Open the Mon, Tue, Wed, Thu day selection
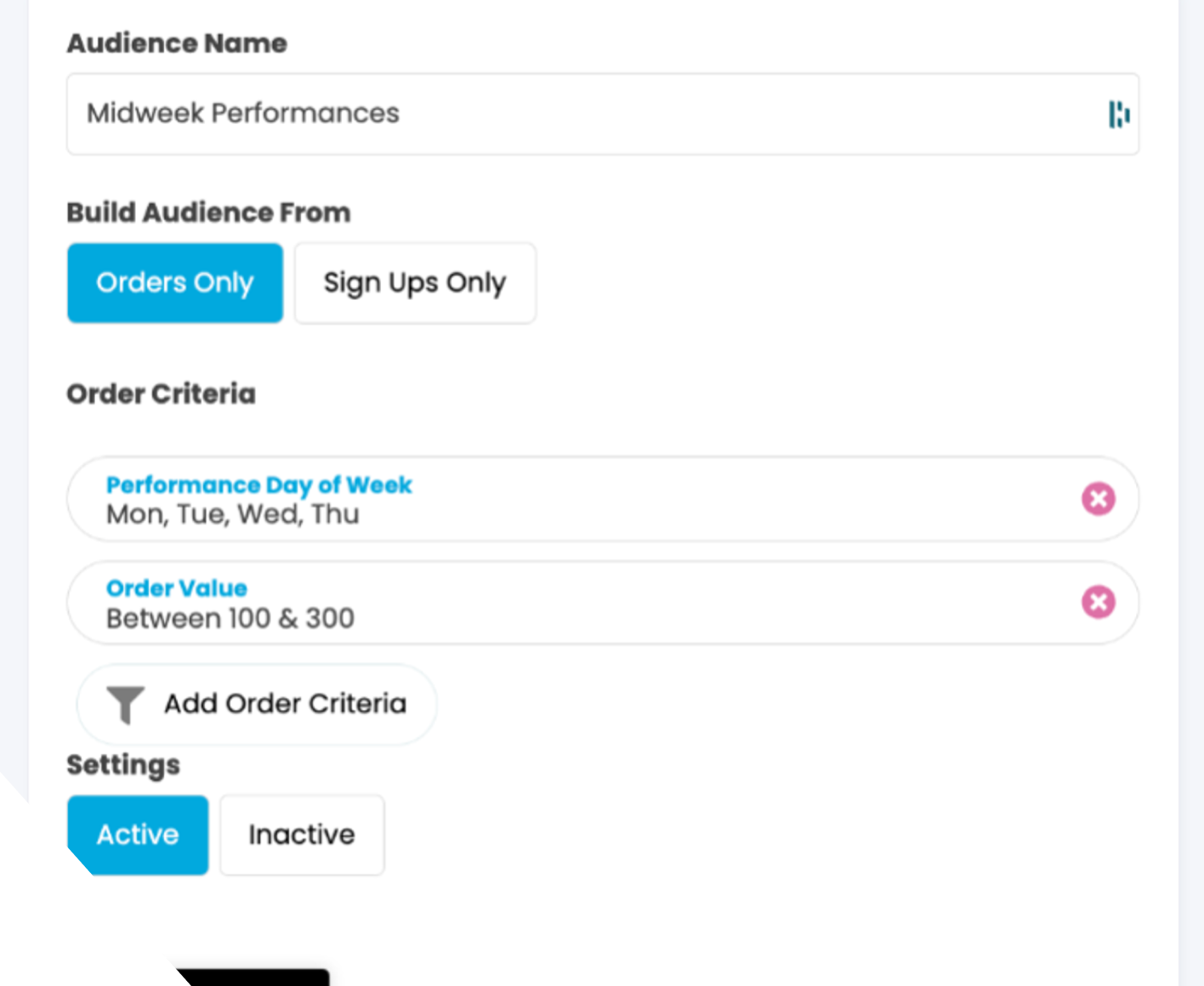The image size is (1204, 986). (232, 513)
